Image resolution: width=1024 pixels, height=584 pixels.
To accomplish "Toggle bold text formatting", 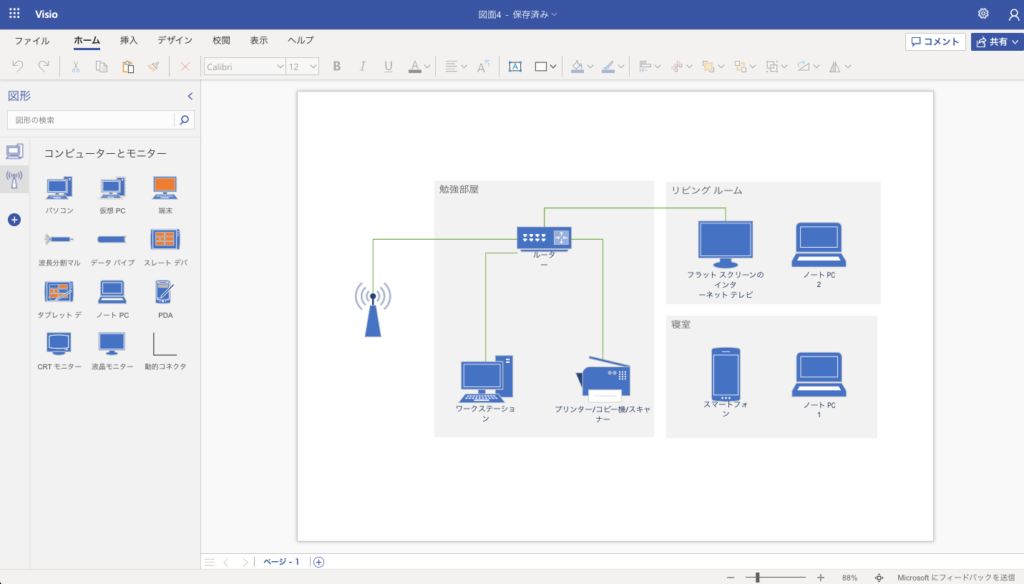I will 336,67.
